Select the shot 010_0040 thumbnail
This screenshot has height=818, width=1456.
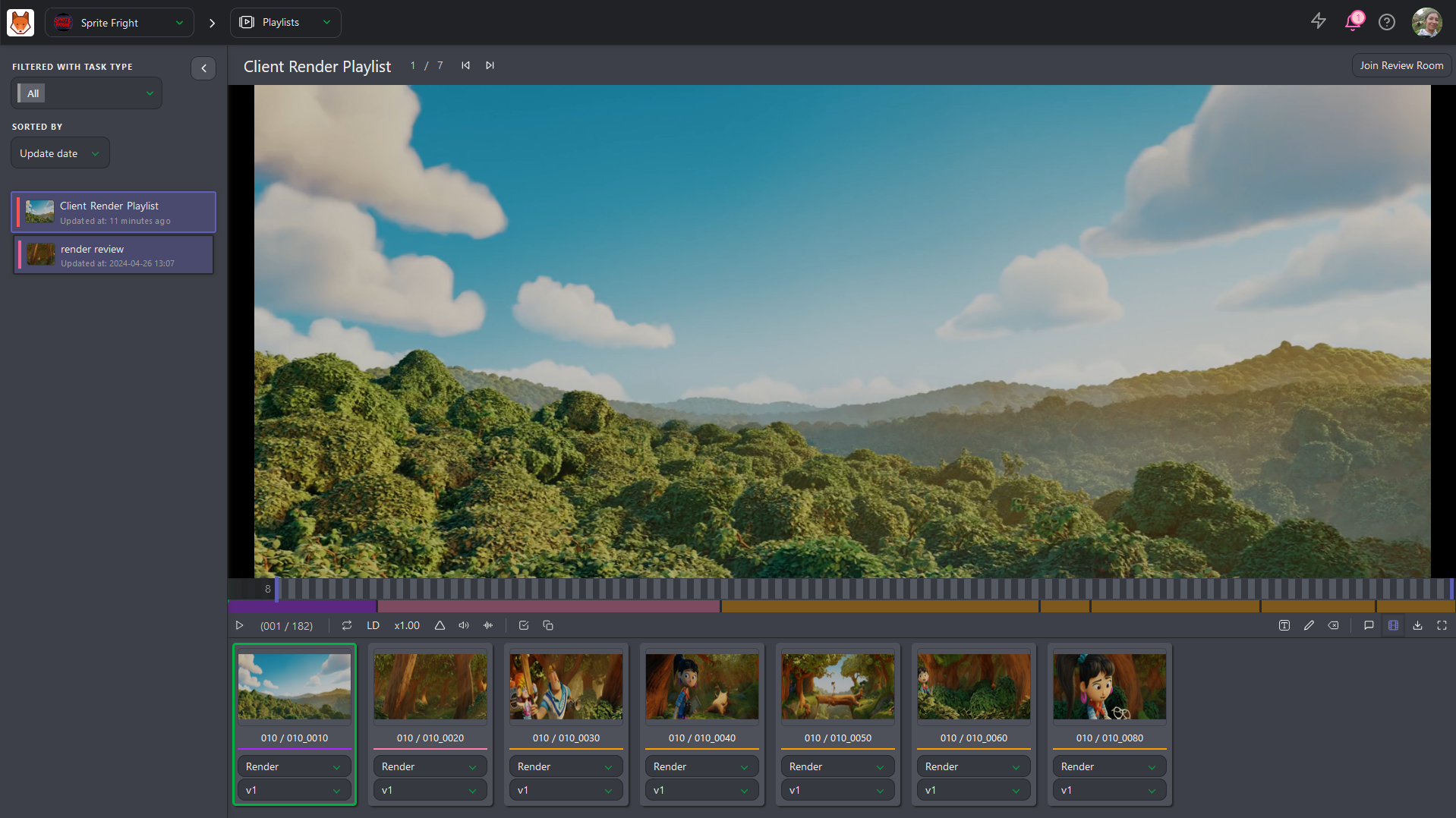[x=702, y=687]
